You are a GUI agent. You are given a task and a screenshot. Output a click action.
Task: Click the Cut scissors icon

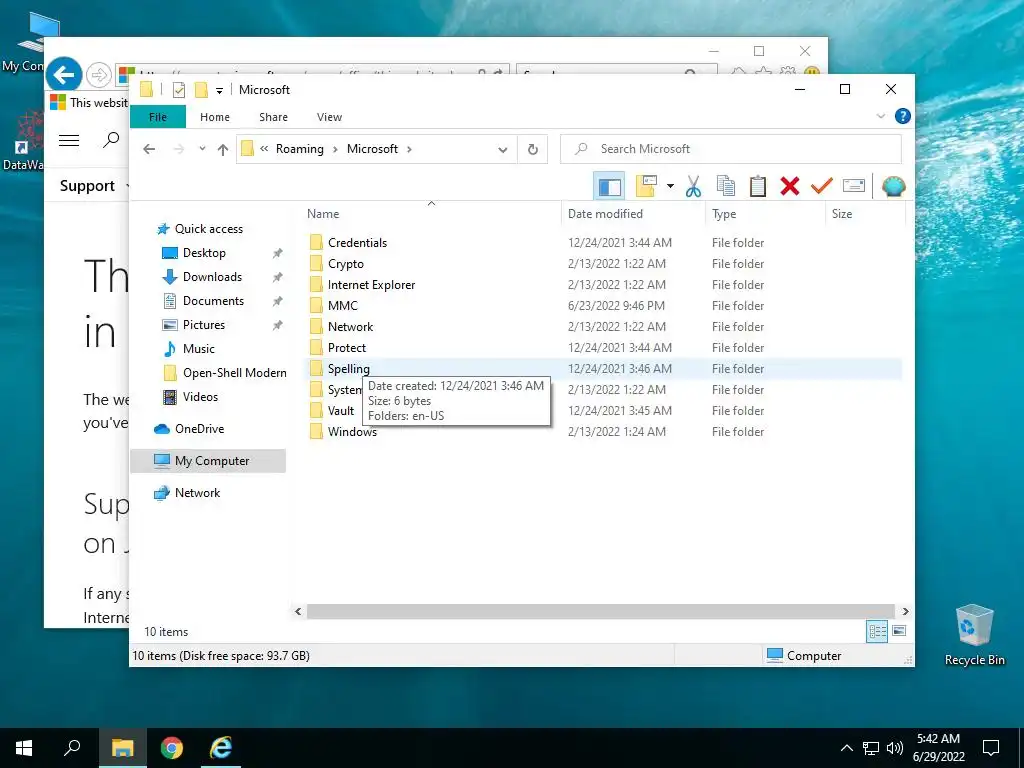click(x=693, y=186)
